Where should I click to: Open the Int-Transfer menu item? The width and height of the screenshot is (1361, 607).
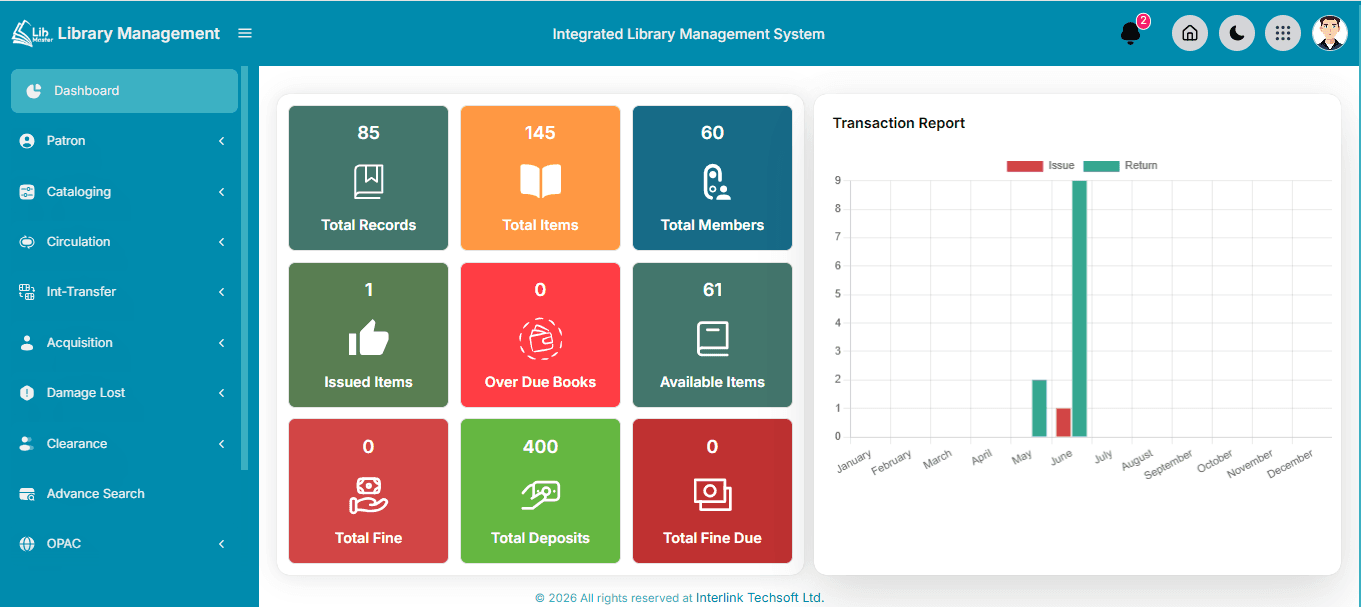[x=122, y=292]
